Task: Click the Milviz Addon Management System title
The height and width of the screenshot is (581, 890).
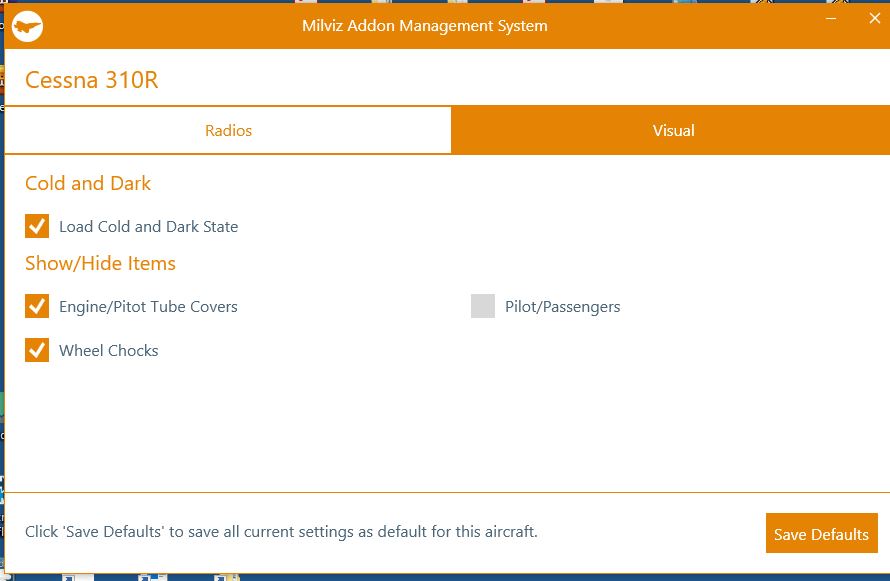Action: click(425, 26)
